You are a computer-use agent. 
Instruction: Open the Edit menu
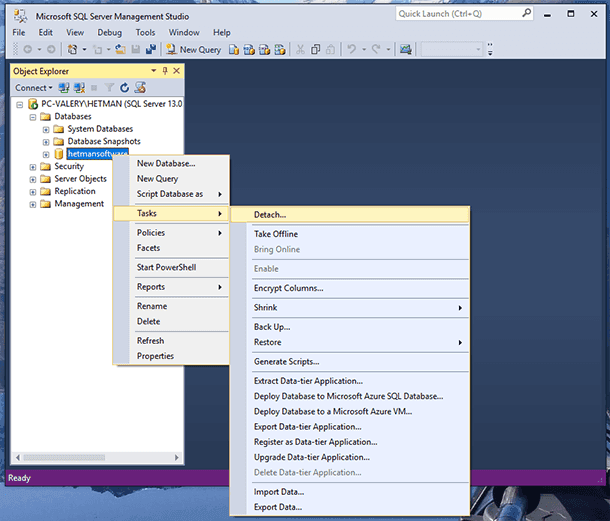46,33
